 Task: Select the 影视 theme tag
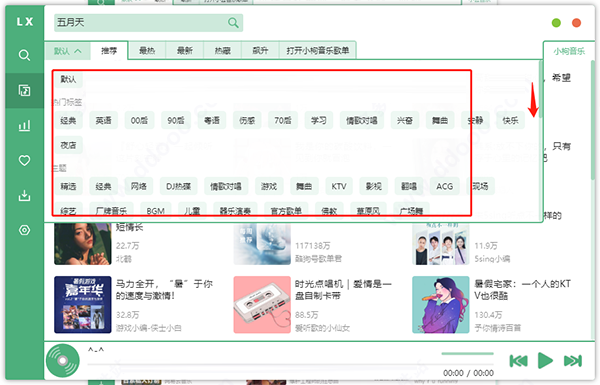pyautogui.click(x=374, y=186)
